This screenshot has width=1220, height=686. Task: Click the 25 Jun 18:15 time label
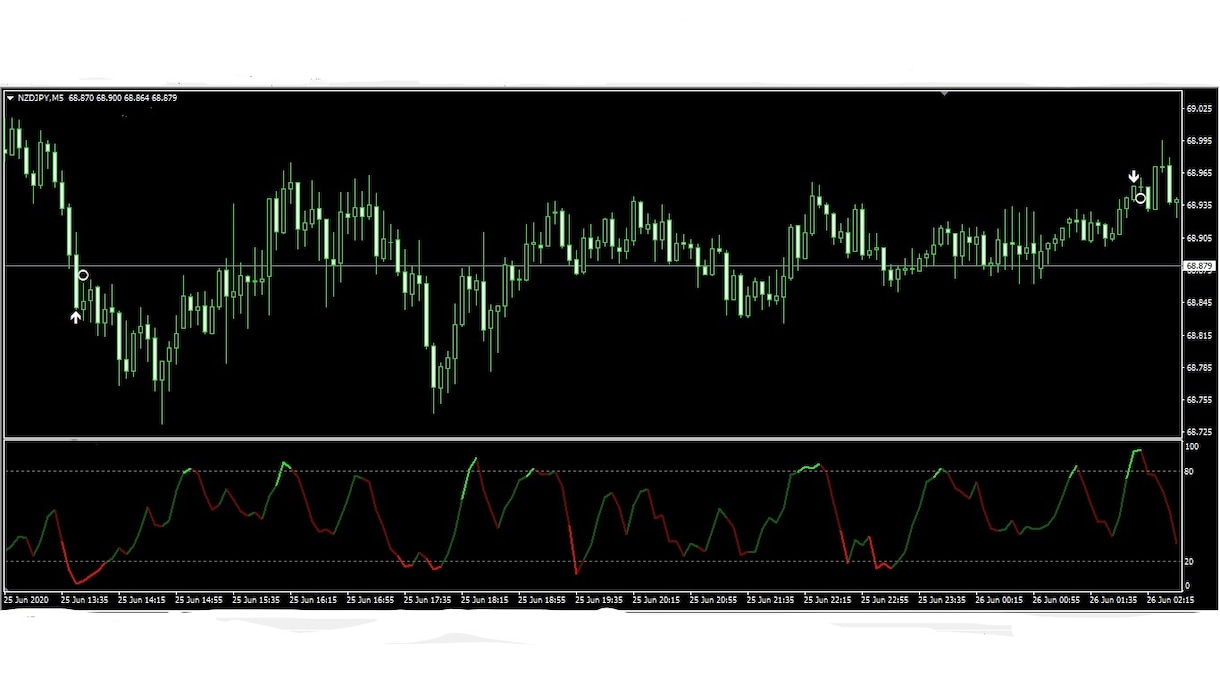(485, 600)
